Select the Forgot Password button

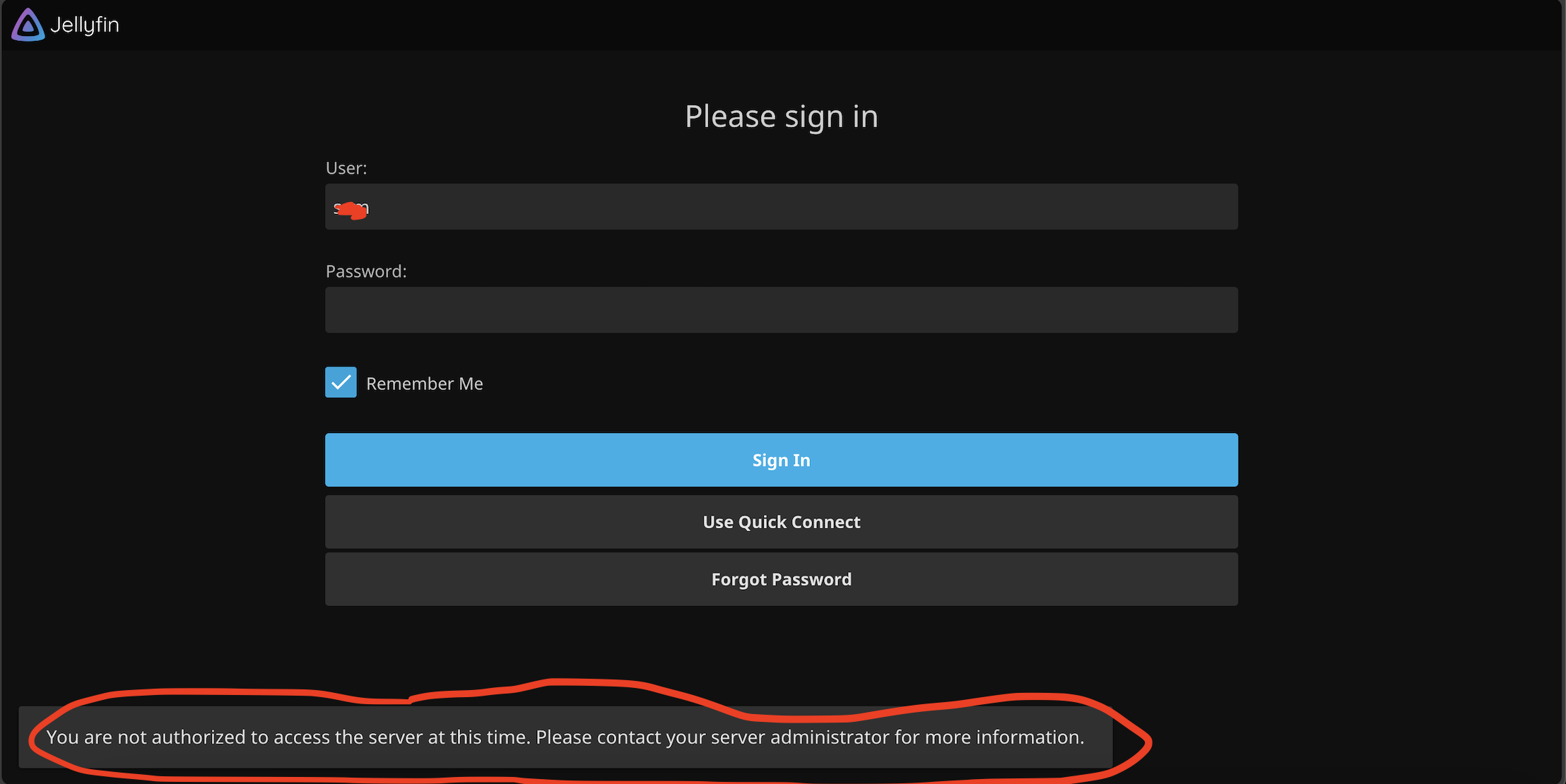[781, 579]
